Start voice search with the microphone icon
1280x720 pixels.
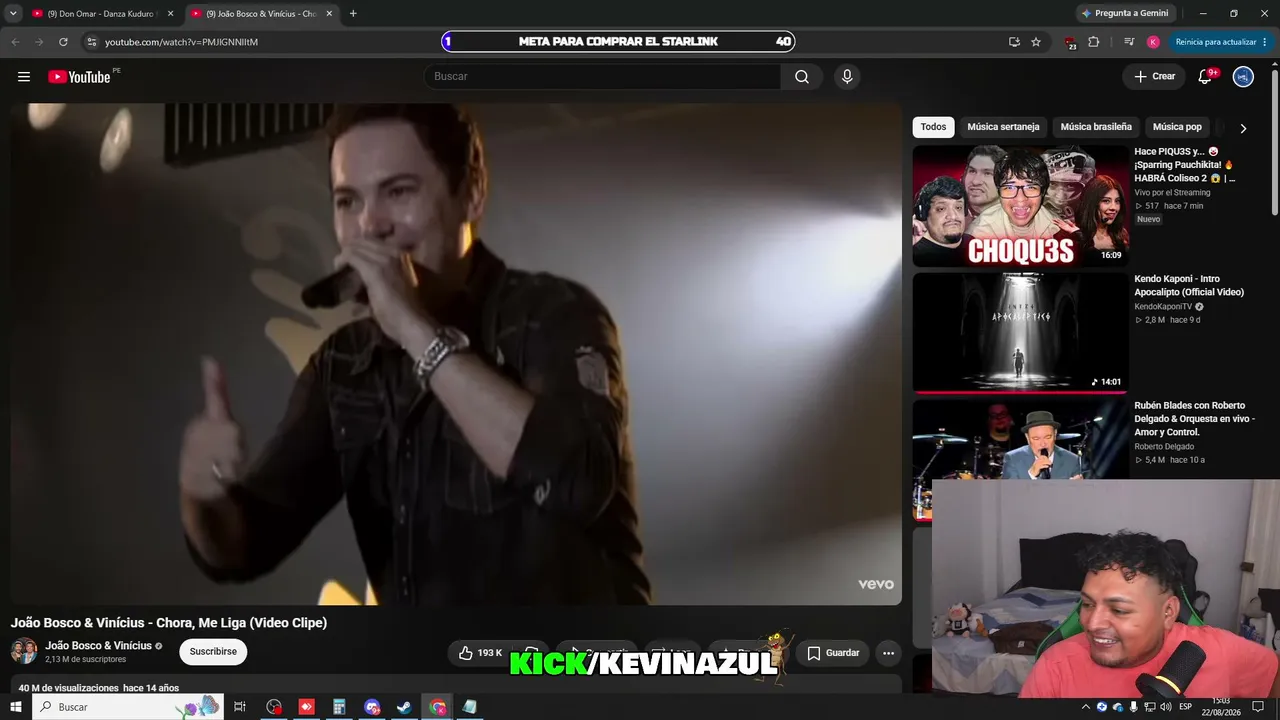(x=847, y=77)
